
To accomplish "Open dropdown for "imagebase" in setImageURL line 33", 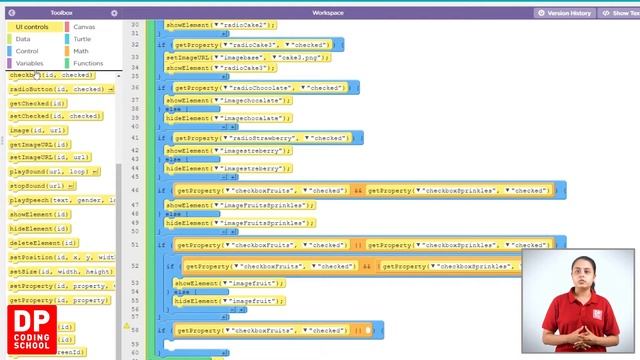I will pos(216,58).
